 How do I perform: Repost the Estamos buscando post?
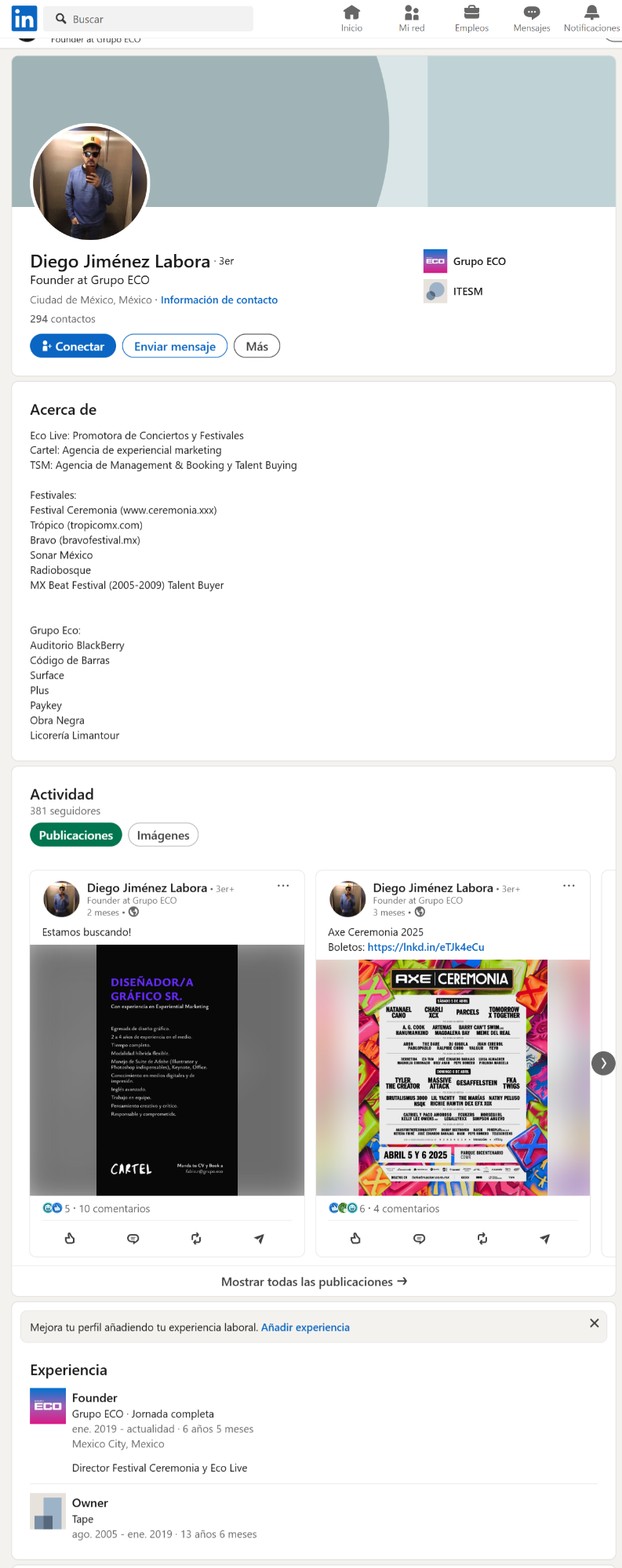pos(196,1238)
